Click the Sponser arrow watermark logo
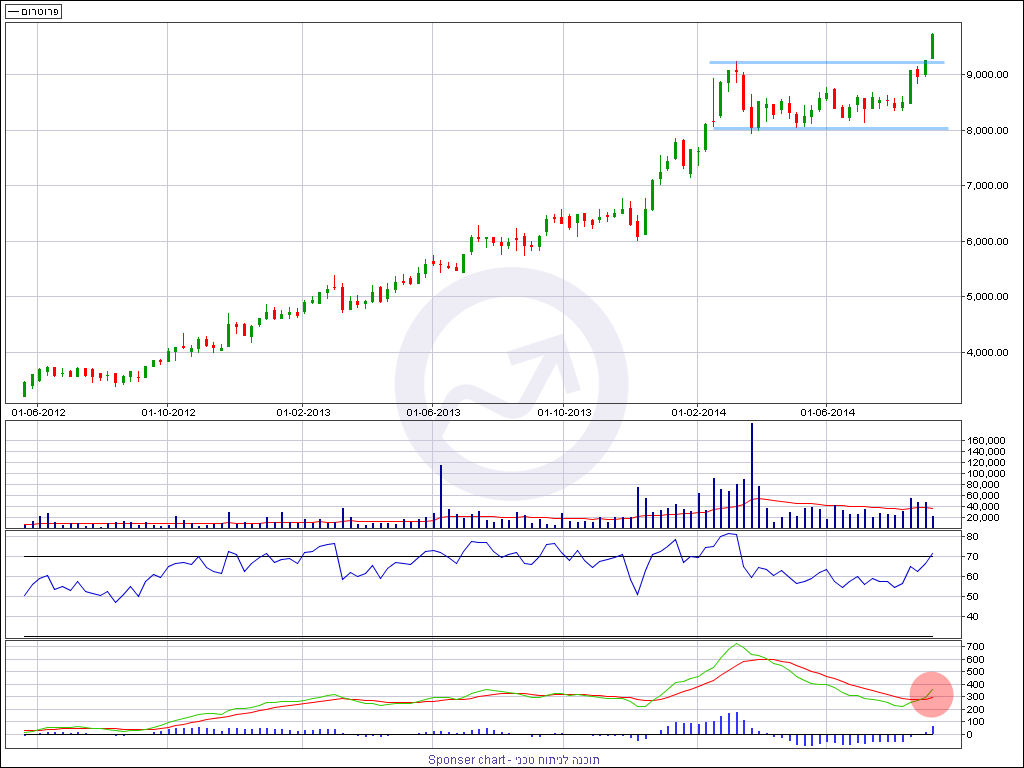This screenshot has width=1024, height=768. (x=511, y=381)
